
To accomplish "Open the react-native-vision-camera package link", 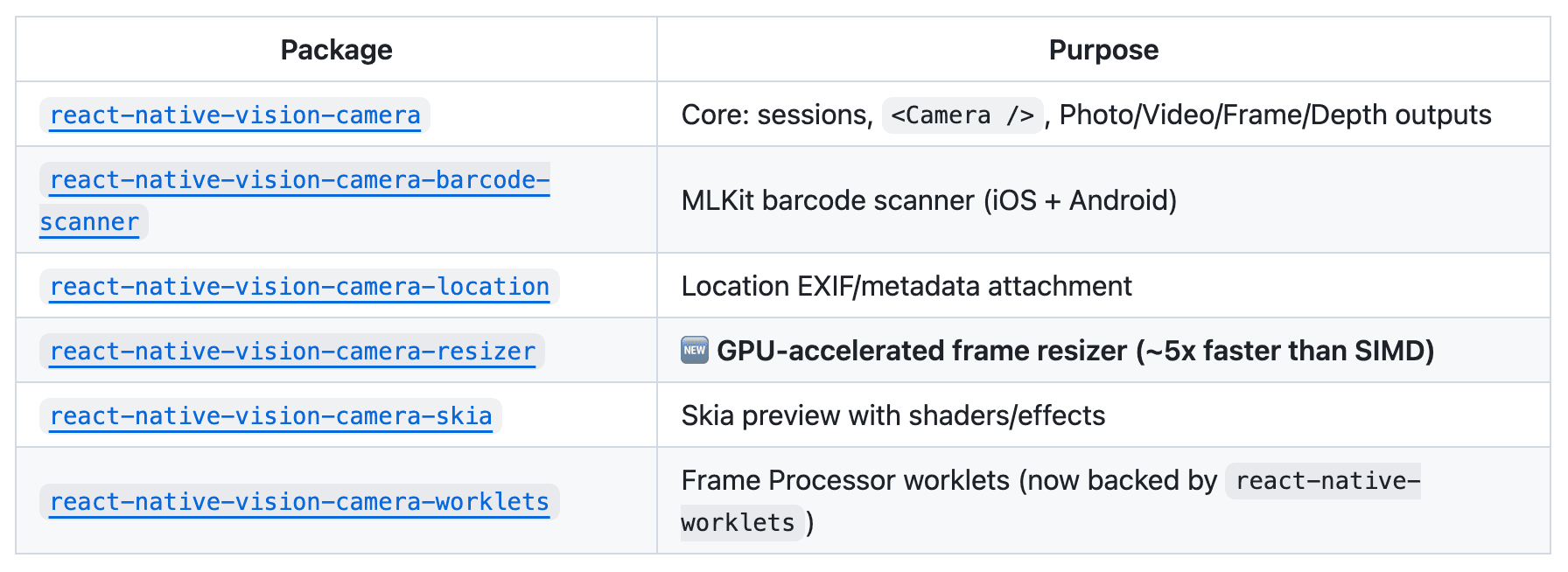I will click(234, 115).
